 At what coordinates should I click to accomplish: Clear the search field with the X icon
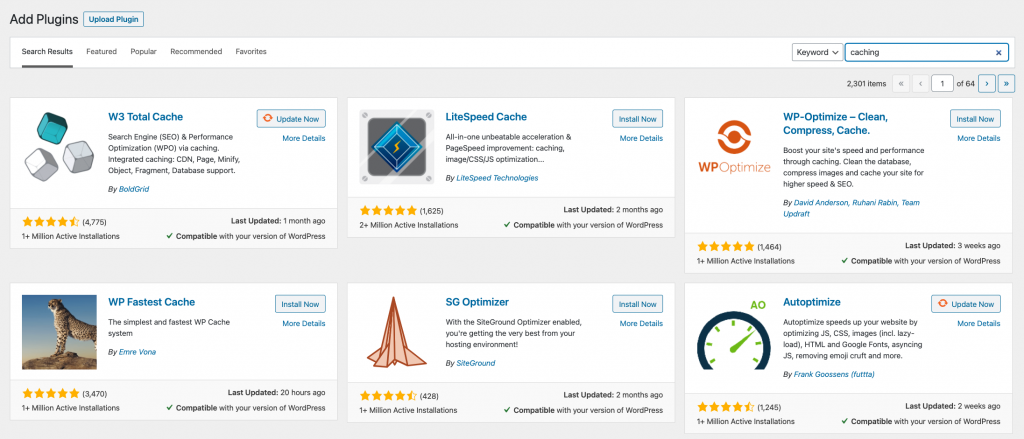coord(999,53)
